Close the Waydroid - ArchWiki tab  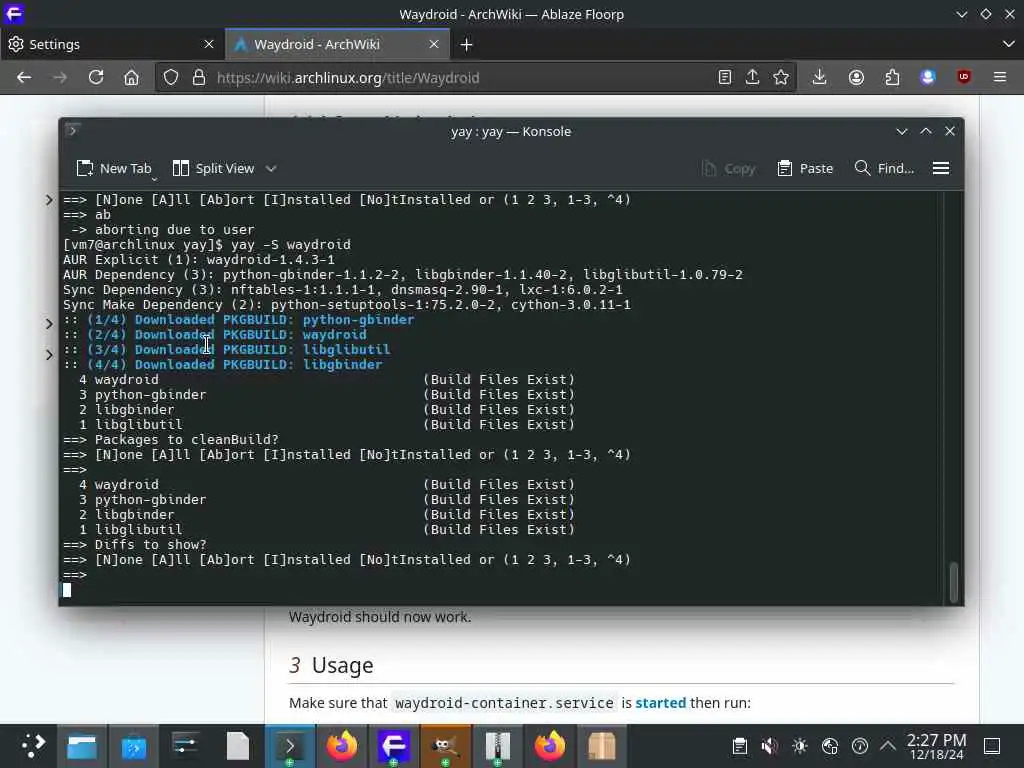click(434, 44)
